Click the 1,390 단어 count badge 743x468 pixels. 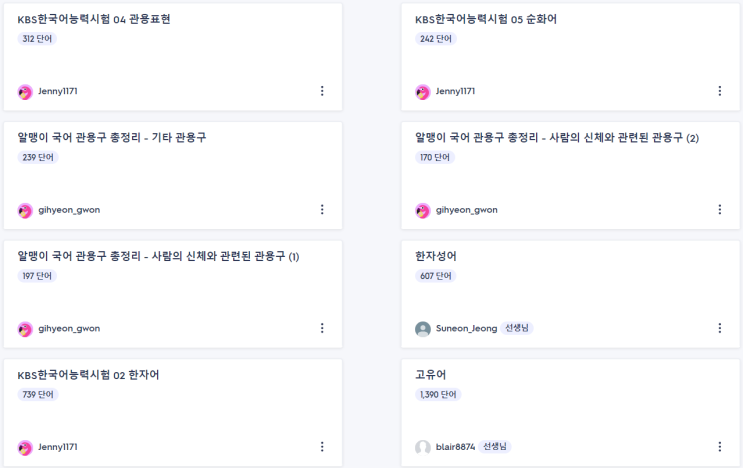point(437,395)
